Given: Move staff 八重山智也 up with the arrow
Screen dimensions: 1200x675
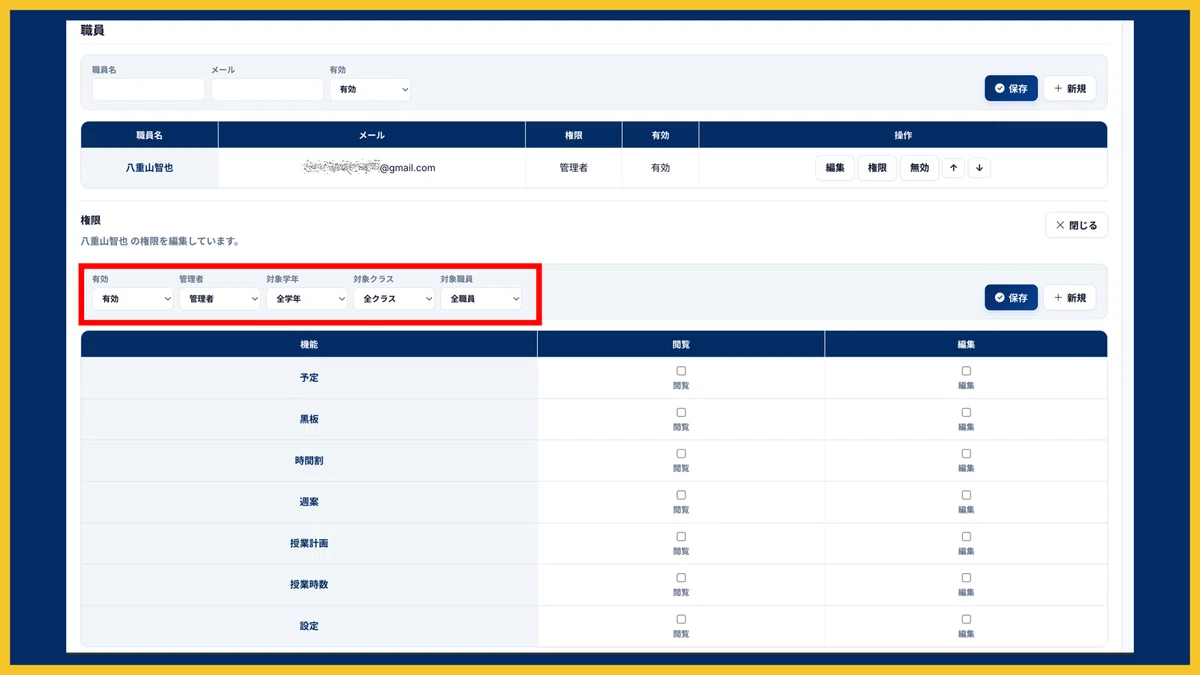Looking at the screenshot, I should point(953,168).
